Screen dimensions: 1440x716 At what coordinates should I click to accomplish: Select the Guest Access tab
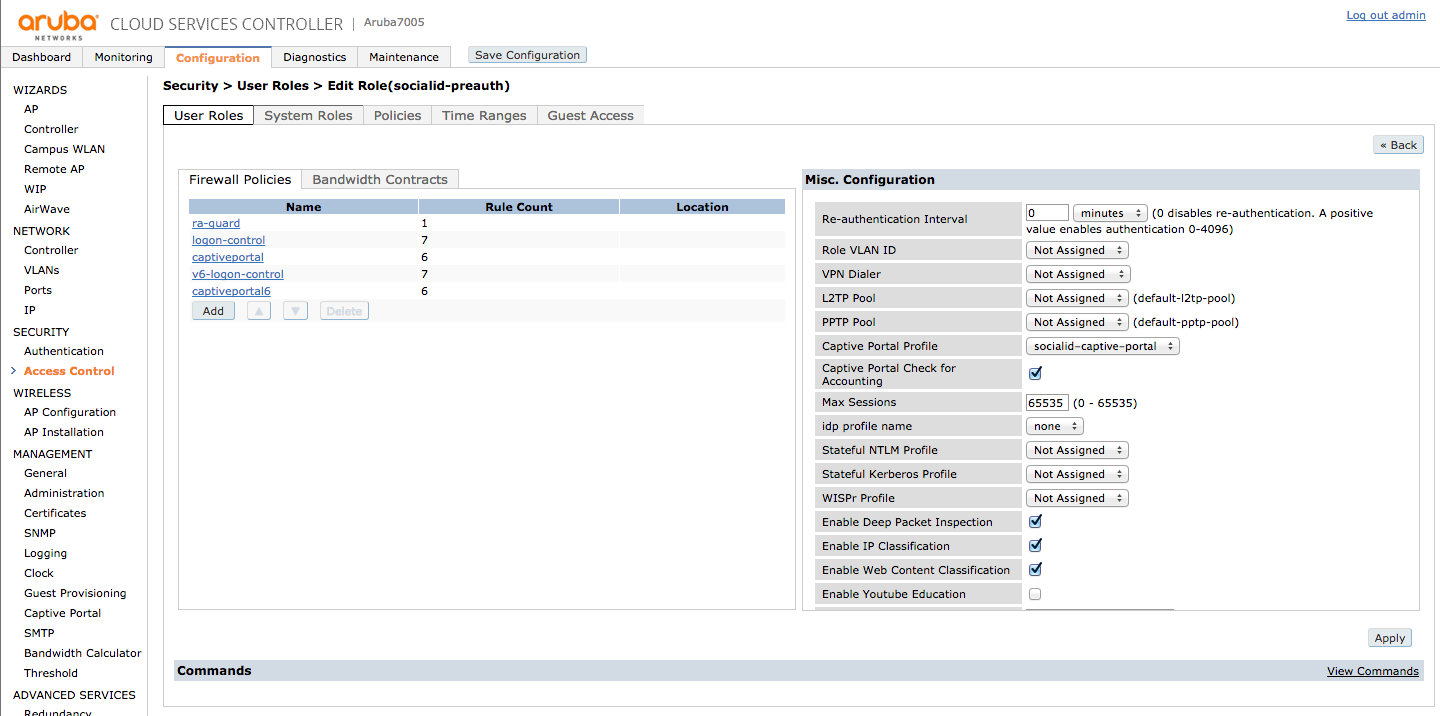590,115
